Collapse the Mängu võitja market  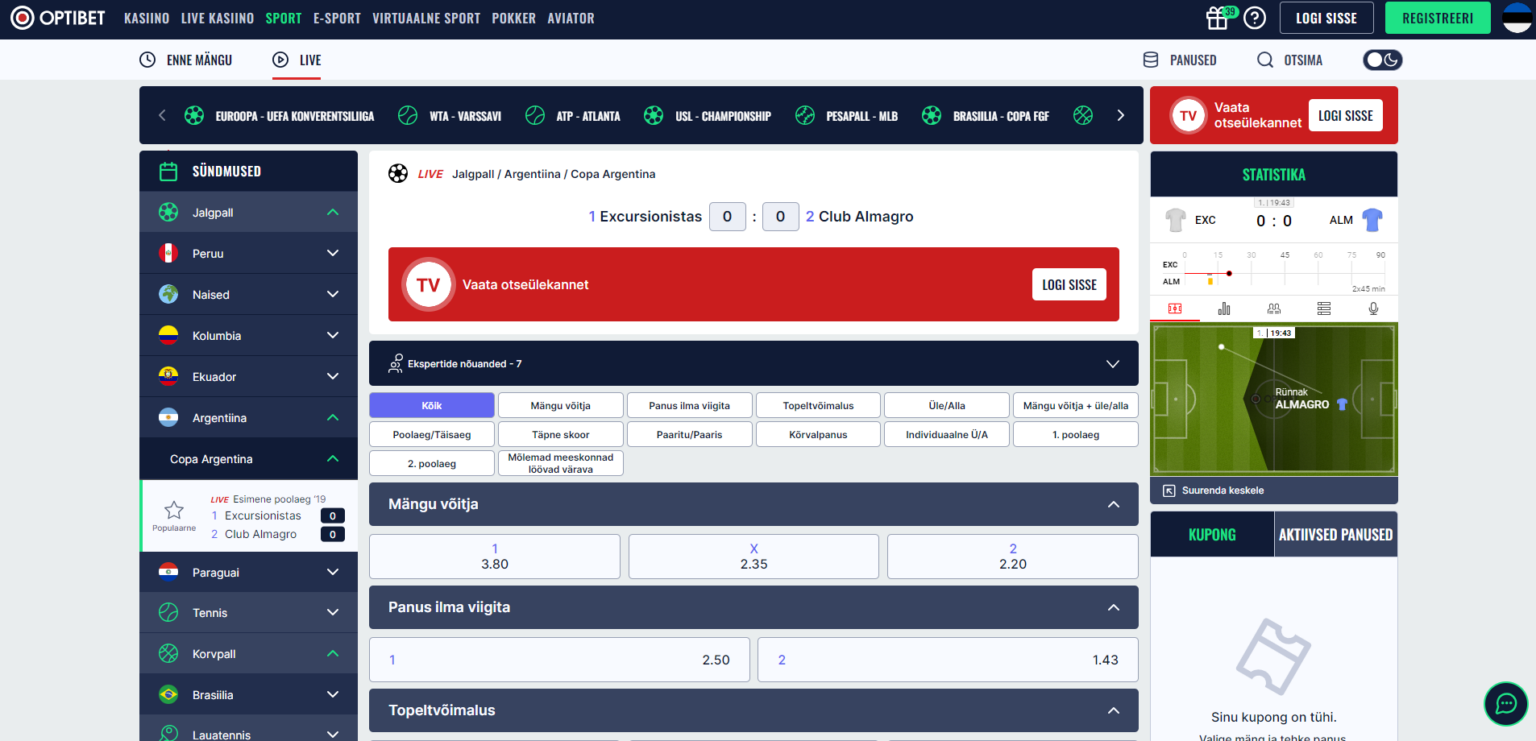click(x=1113, y=504)
